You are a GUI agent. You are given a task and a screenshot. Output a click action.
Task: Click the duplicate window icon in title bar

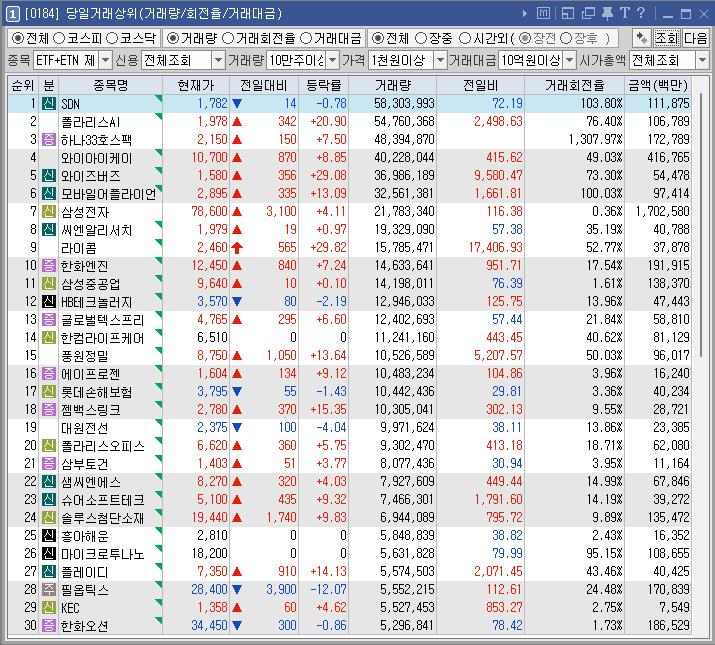point(588,13)
